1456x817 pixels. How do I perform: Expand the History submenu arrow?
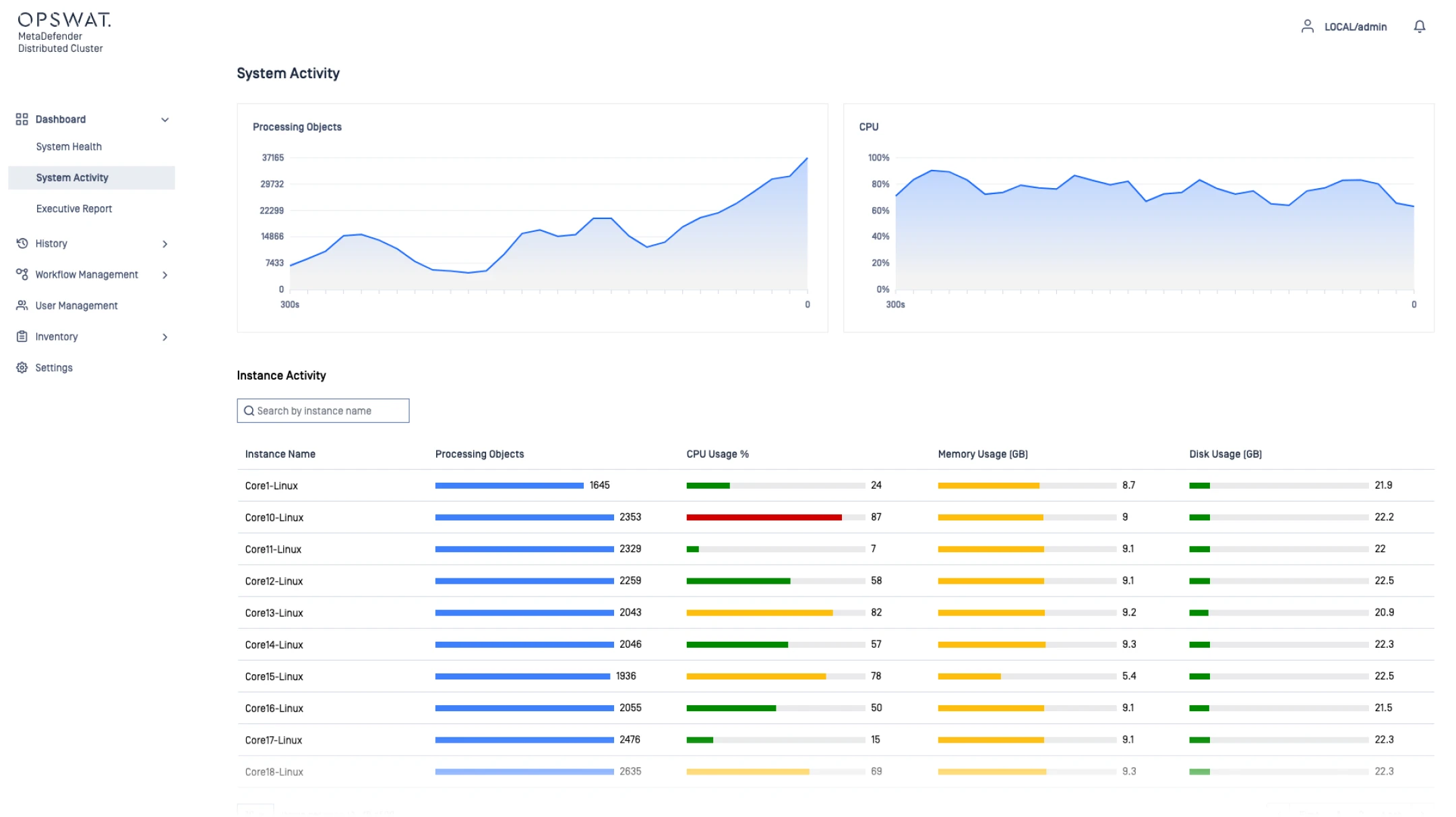click(164, 244)
